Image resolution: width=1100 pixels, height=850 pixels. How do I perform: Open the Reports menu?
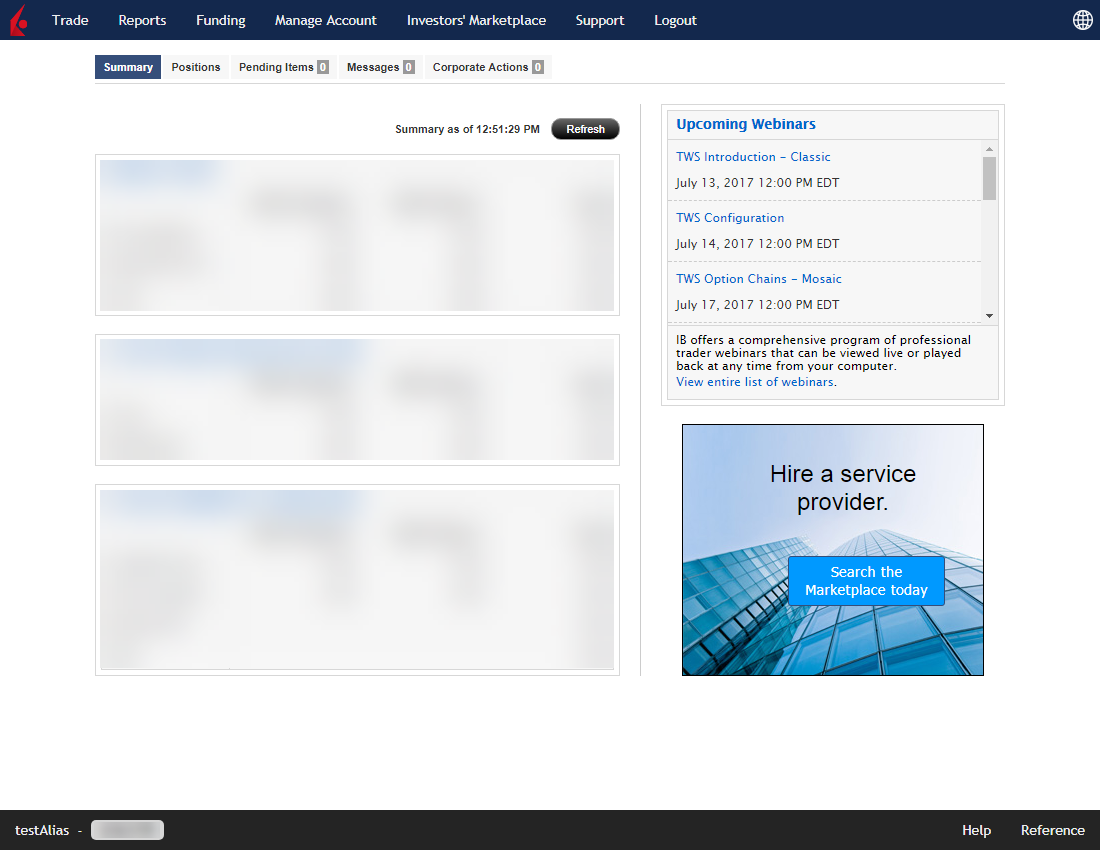click(x=142, y=20)
